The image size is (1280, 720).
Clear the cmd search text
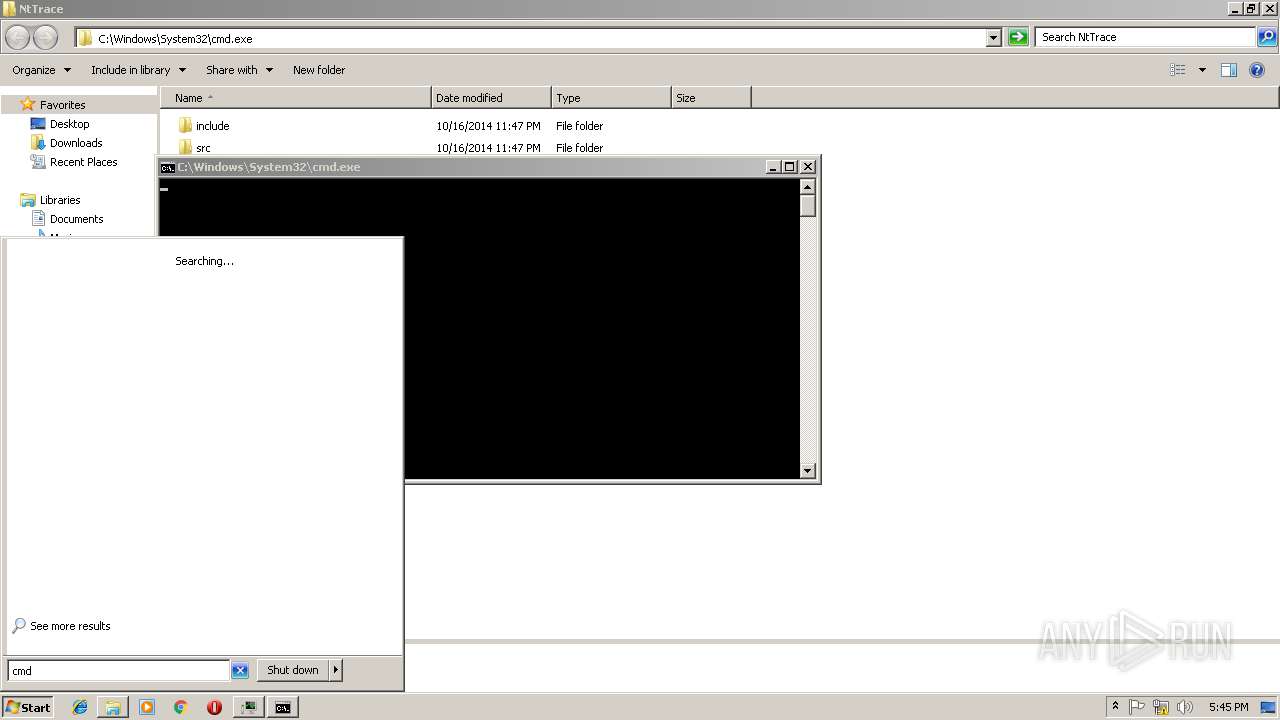click(x=240, y=671)
